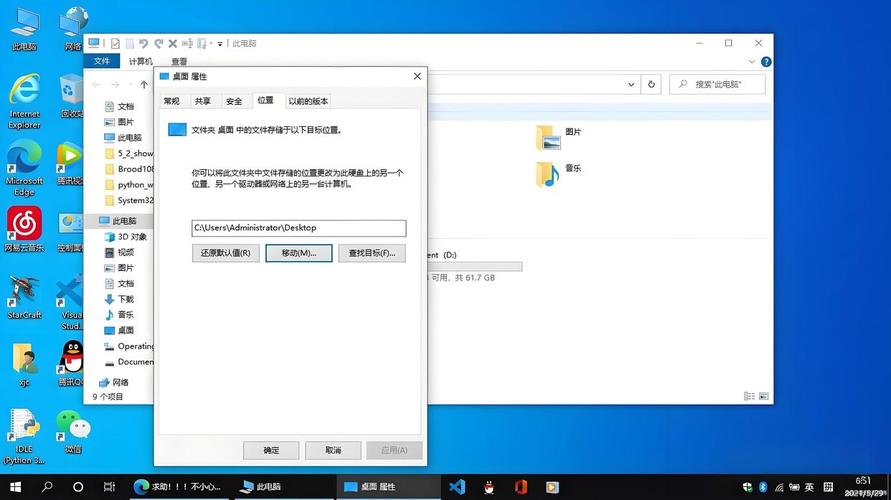
Task: Select 下载 in the navigation tree
Action: 120,299
